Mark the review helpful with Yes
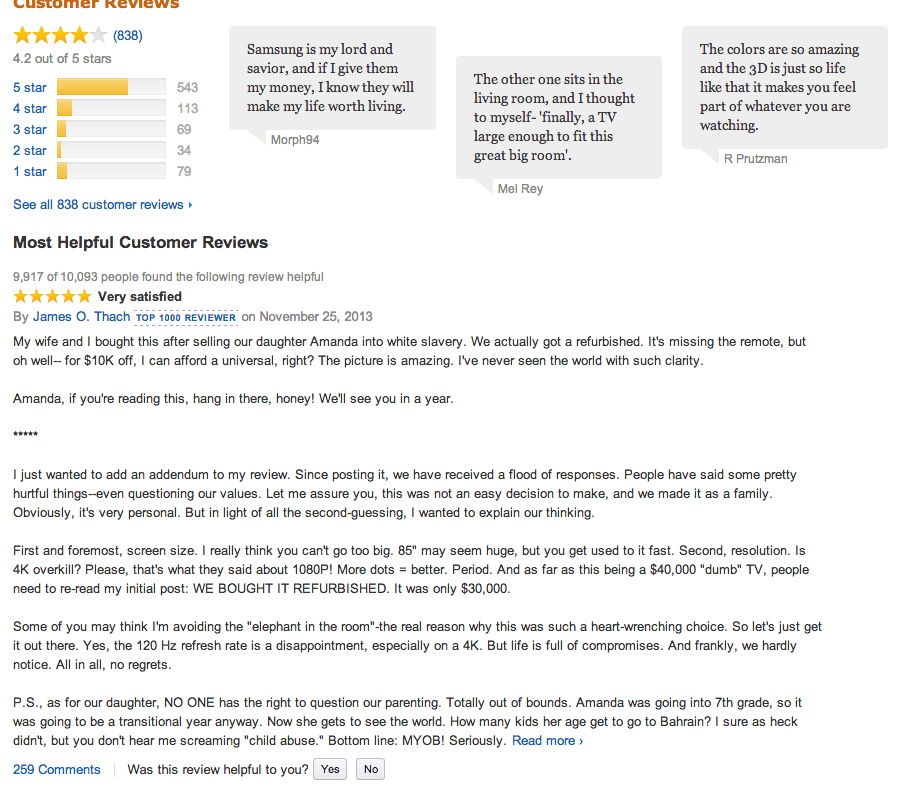 (x=330, y=769)
